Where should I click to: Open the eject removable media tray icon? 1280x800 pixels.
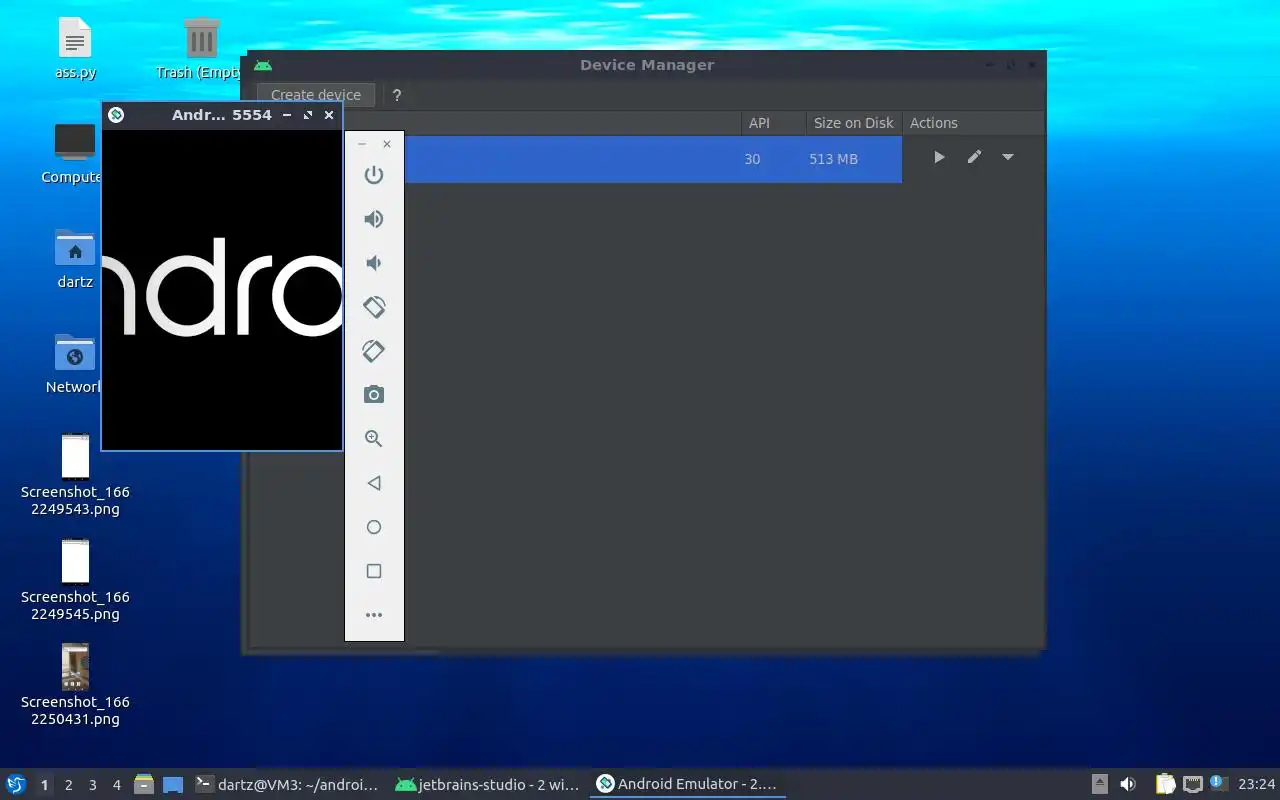[1100, 784]
